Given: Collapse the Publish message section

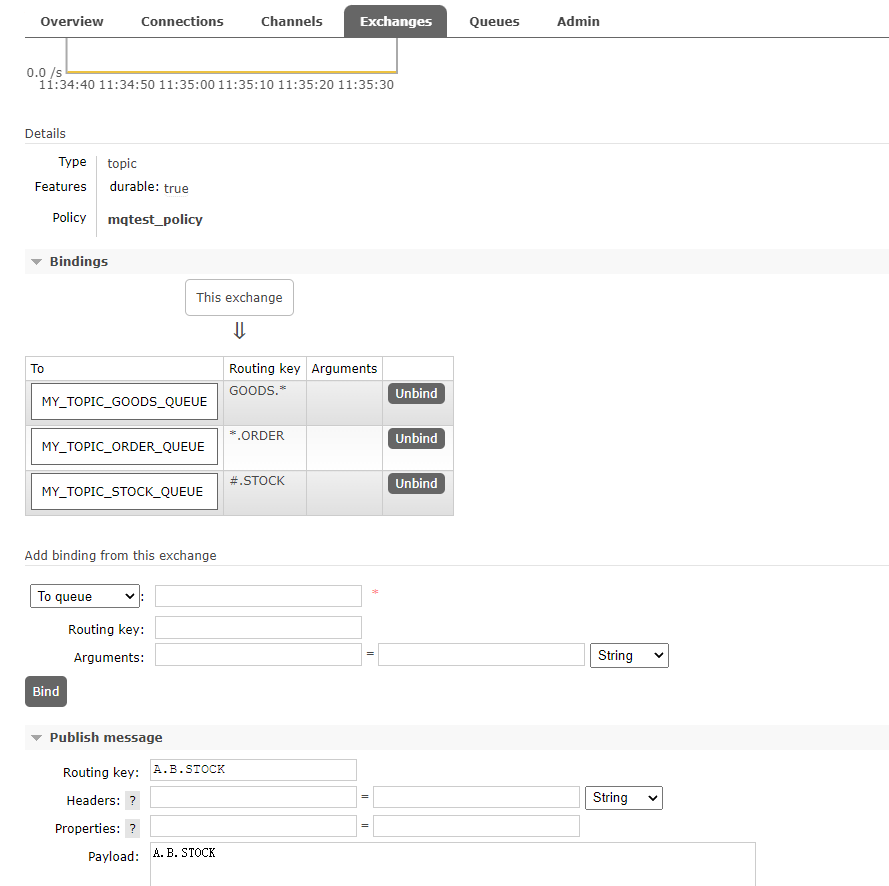Looking at the screenshot, I should click(x=105, y=738).
